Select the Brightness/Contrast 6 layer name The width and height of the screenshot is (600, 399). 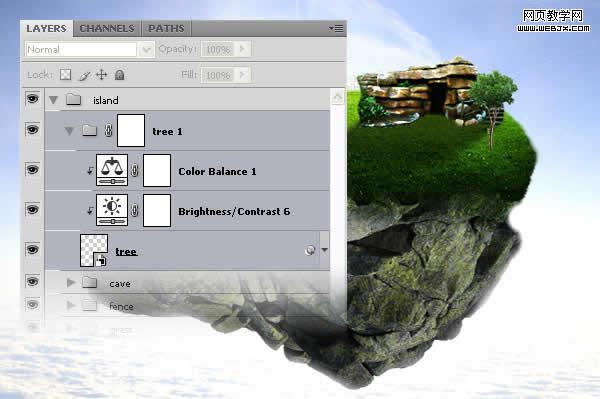(234, 212)
